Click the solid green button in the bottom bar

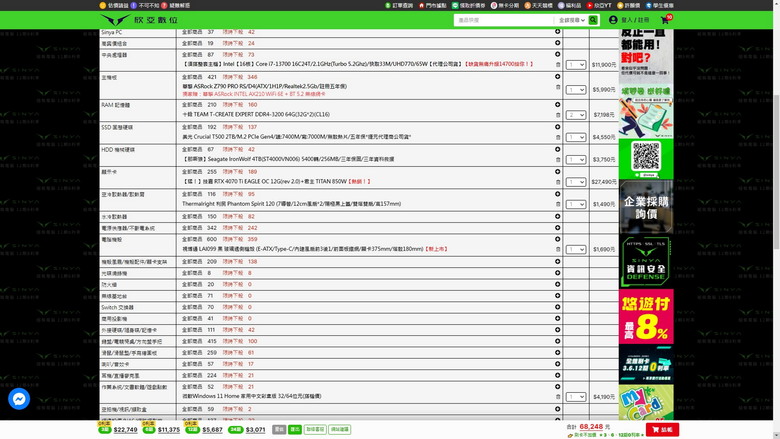coord(294,429)
